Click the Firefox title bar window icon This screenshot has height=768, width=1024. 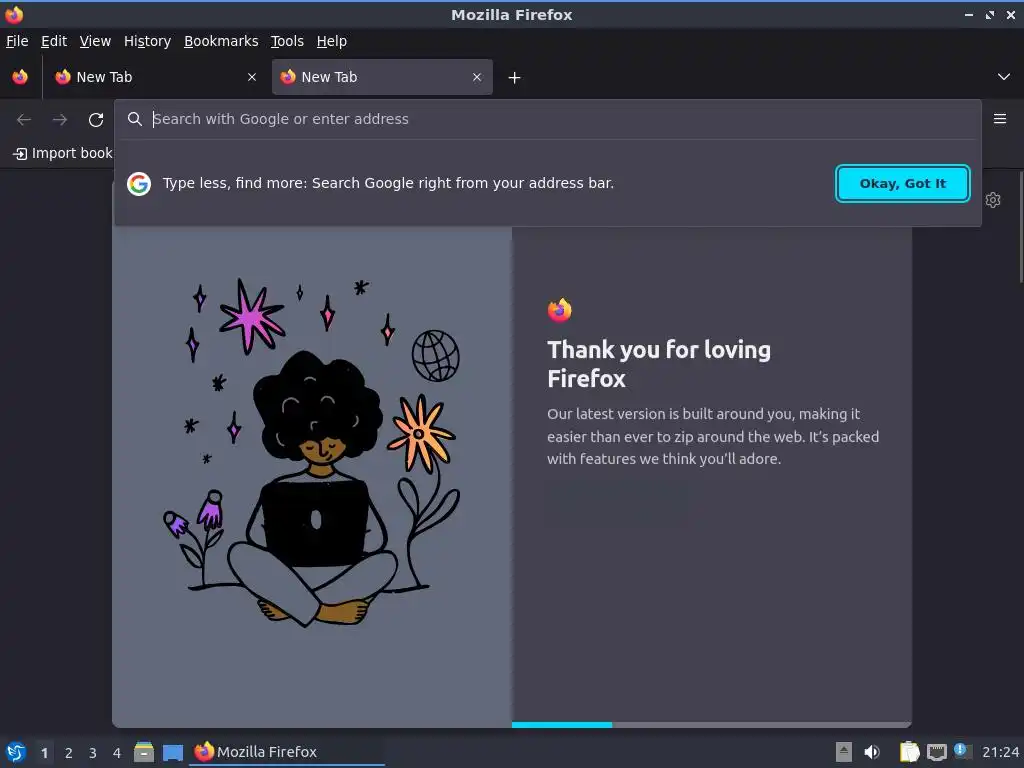click(14, 14)
